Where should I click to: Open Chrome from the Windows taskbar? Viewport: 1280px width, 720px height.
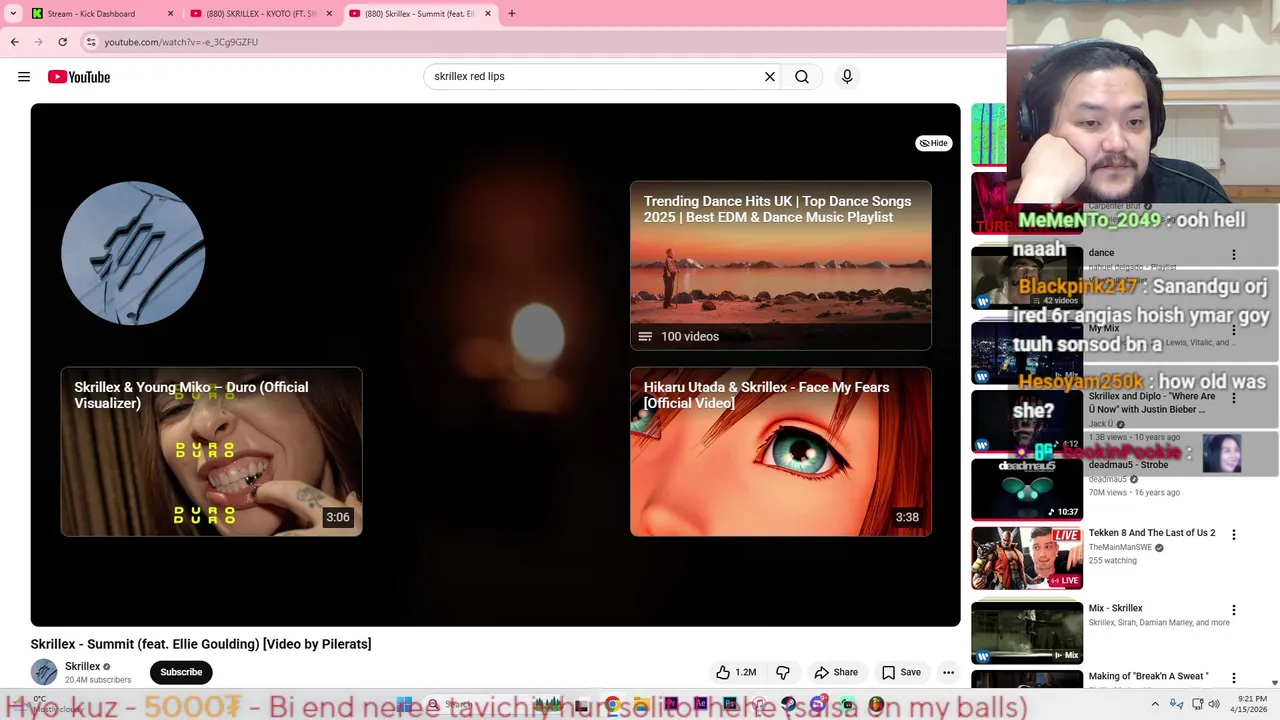[612, 705]
